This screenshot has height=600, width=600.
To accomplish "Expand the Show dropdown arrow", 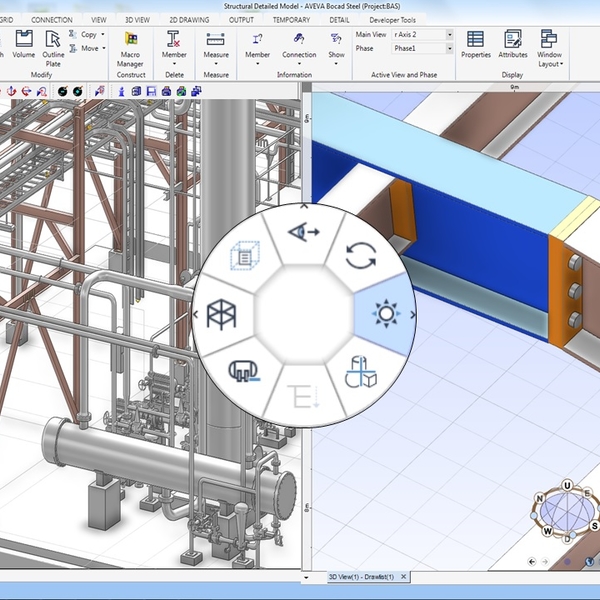I will tap(336, 64).
